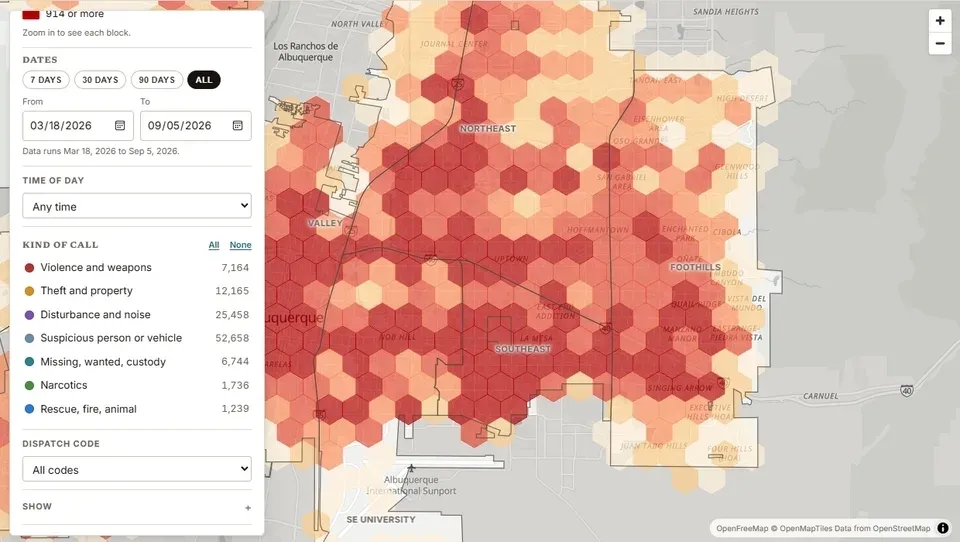Expand the SHOW section
This screenshot has width=960, height=542.
click(137, 507)
